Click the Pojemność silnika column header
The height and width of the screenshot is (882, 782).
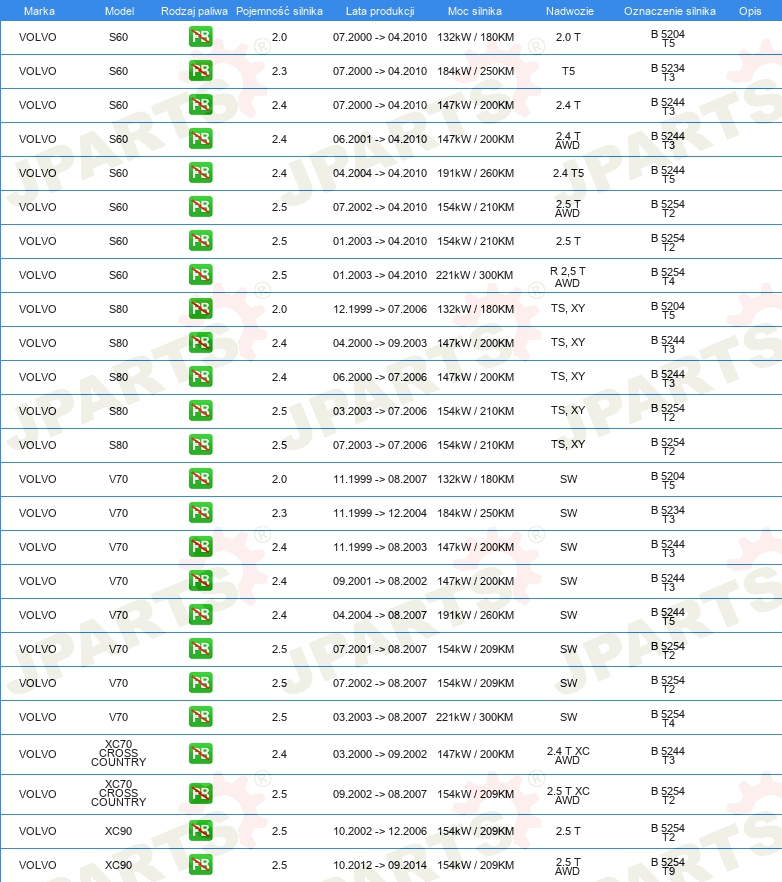click(x=279, y=11)
